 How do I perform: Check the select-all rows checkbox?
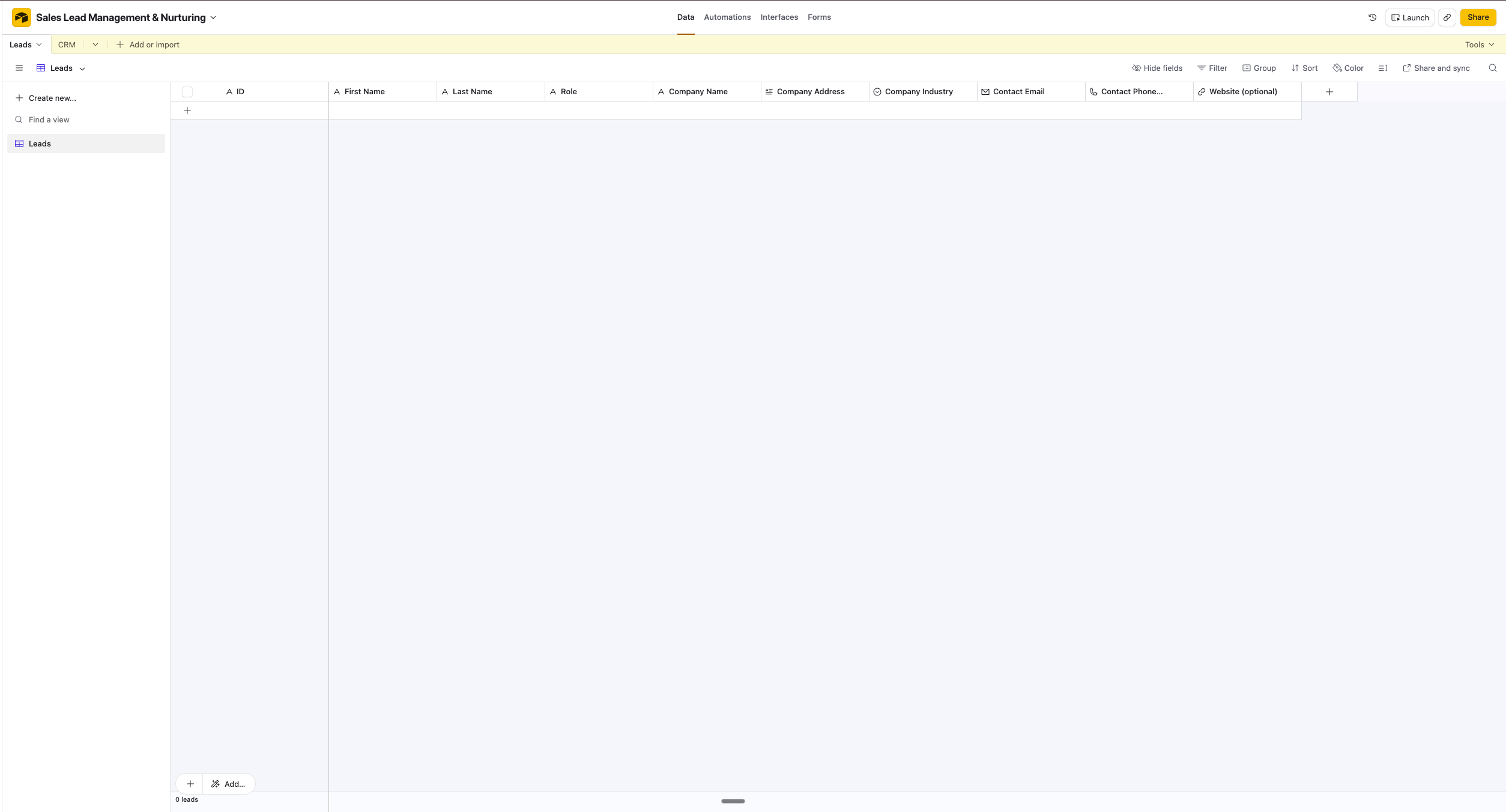pyautogui.click(x=187, y=92)
